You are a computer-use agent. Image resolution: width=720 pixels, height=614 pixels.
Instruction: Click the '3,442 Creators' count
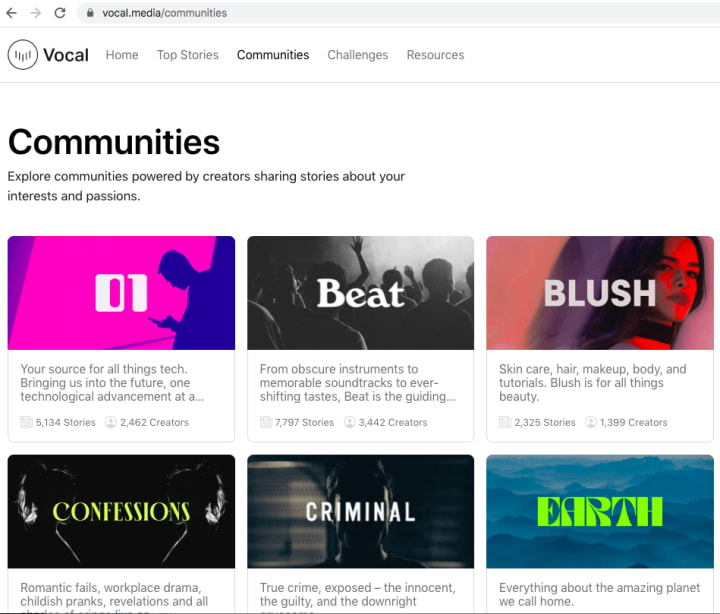[x=393, y=422]
